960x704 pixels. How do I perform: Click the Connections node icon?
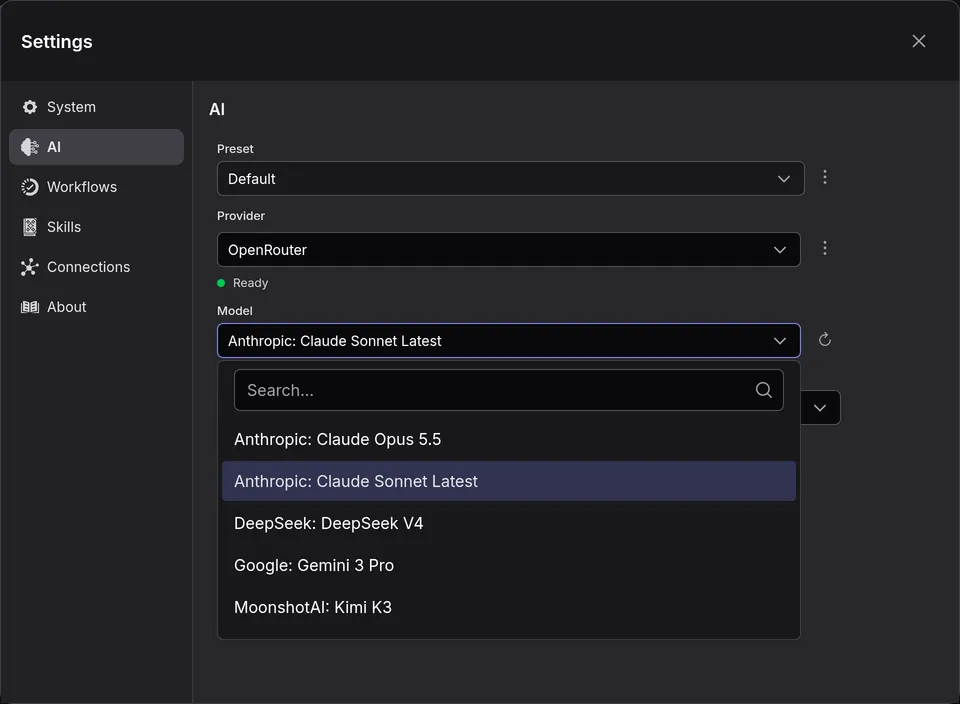[x=29, y=267]
